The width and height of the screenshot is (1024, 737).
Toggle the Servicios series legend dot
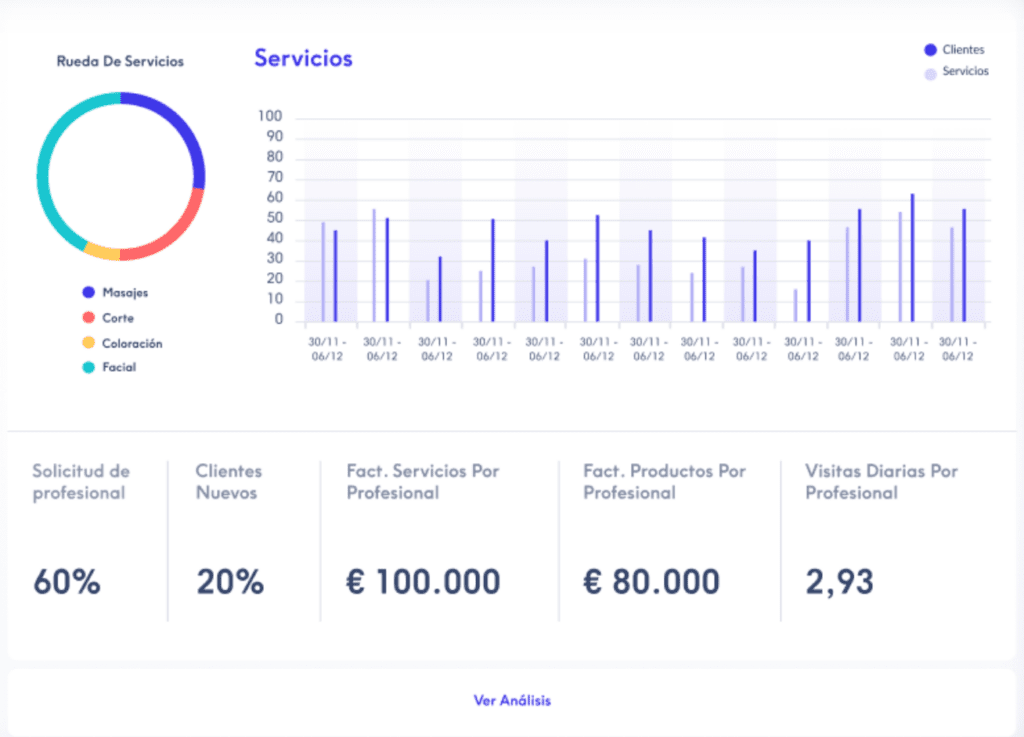point(931,74)
